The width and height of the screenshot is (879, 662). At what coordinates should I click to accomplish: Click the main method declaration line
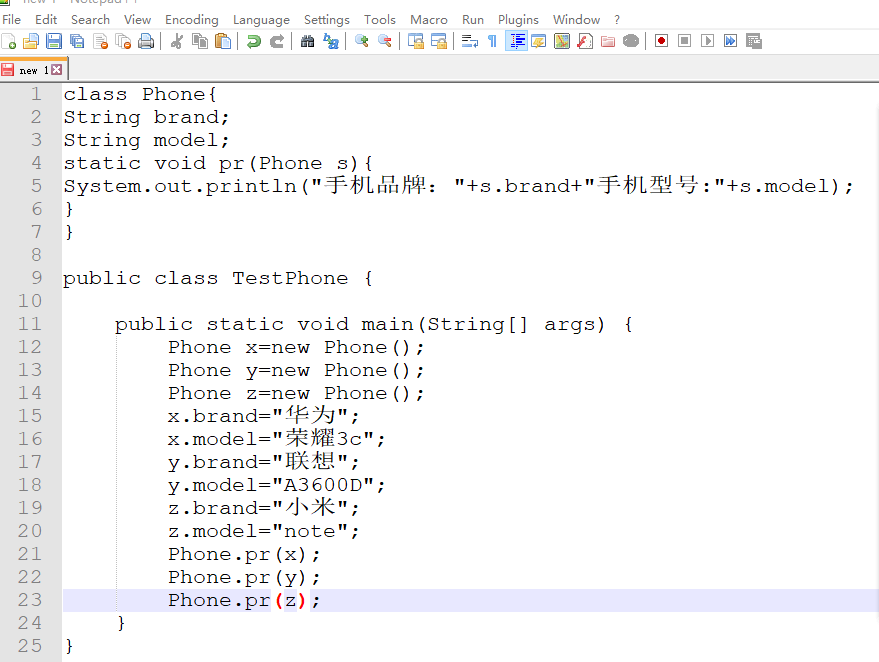click(374, 323)
